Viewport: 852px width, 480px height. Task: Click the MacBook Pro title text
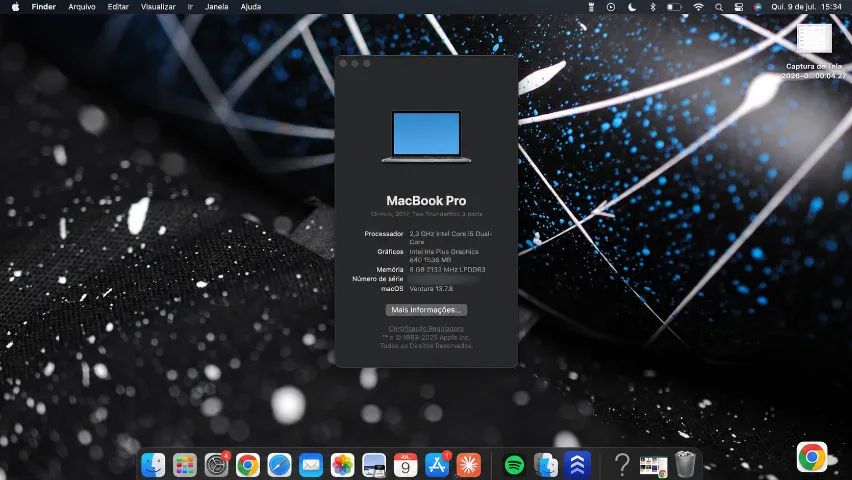(x=426, y=201)
